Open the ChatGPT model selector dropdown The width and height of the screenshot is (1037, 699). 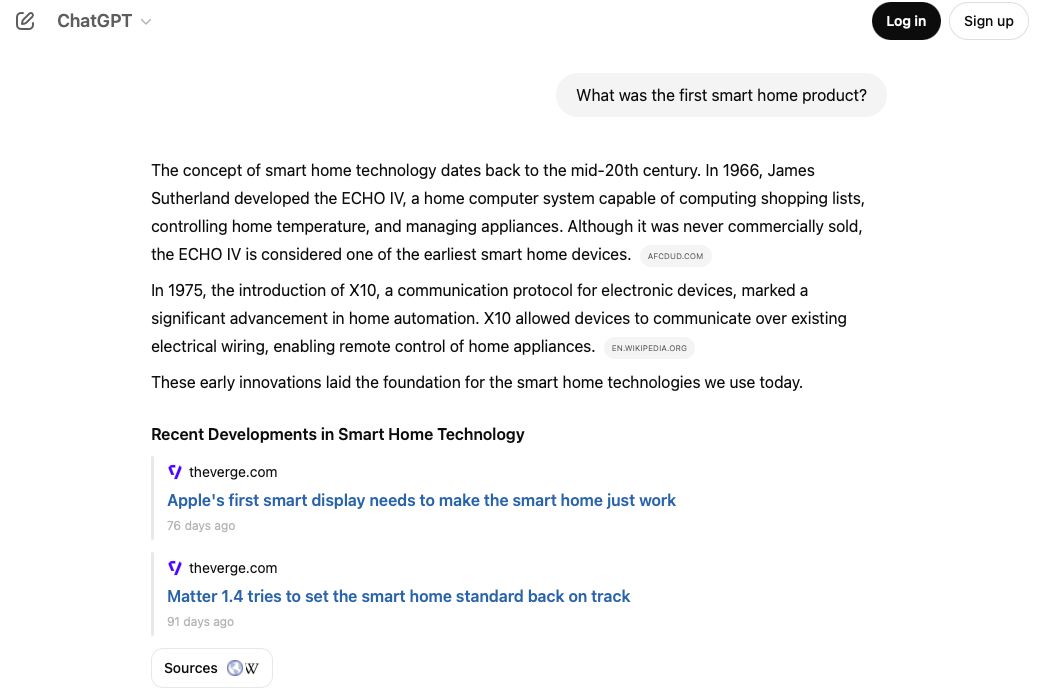pyautogui.click(x=95, y=21)
